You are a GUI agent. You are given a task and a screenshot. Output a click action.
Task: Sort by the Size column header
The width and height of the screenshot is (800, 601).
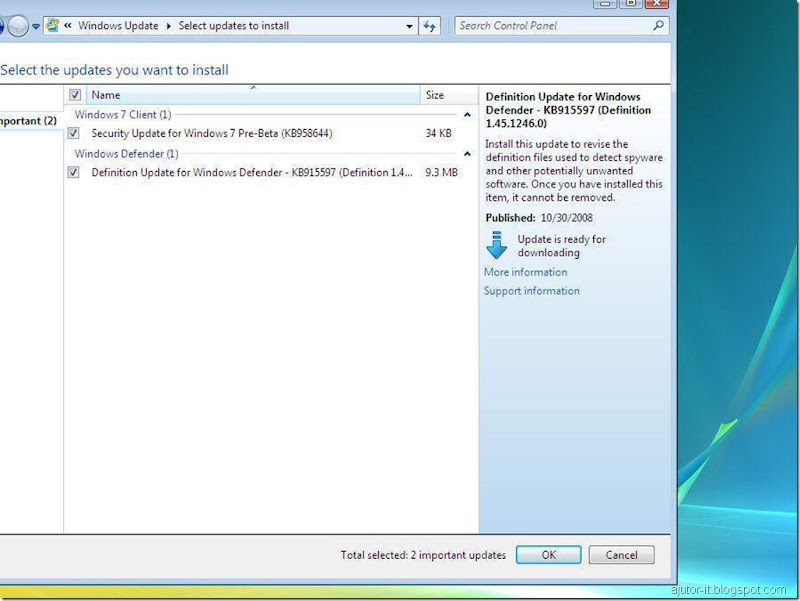449,95
